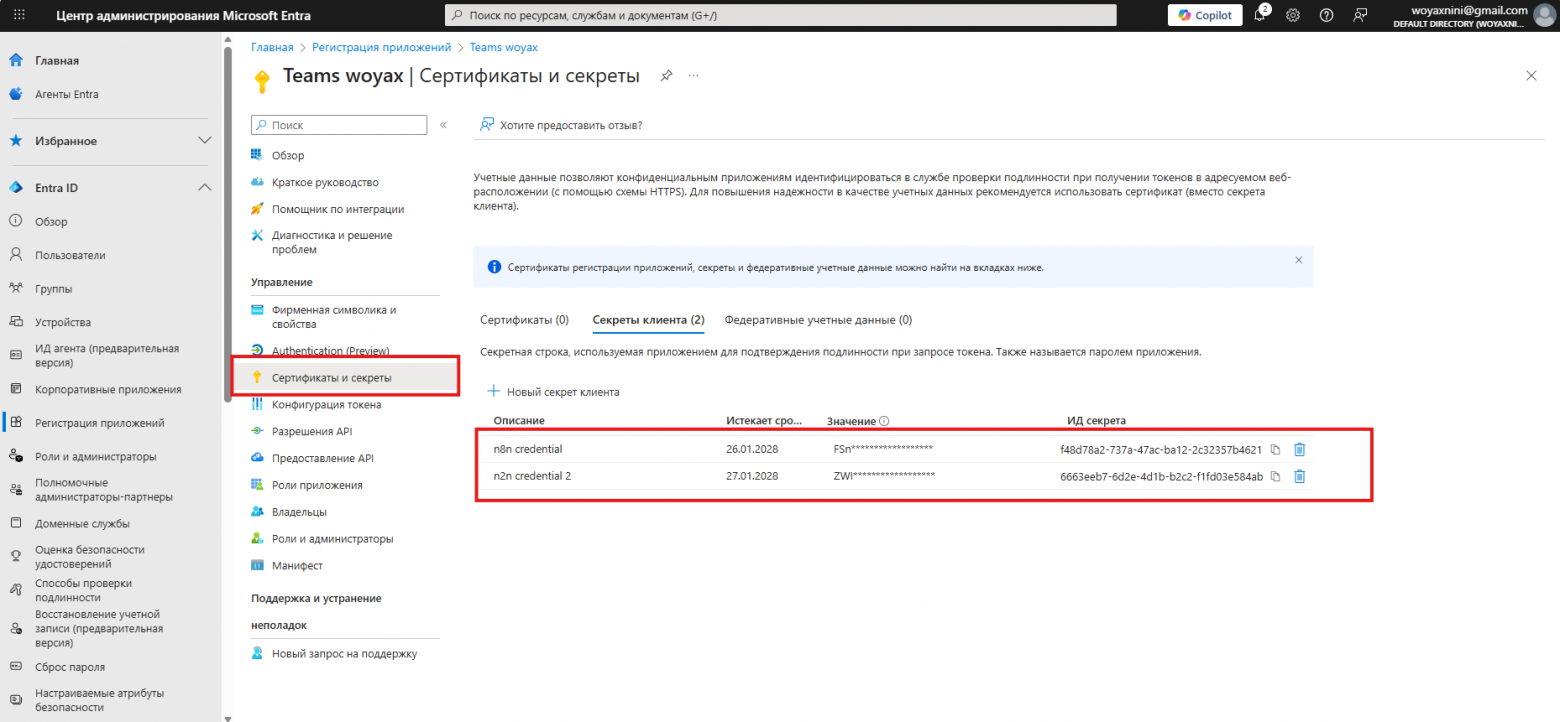Image resolution: width=1560 pixels, height=722 pixels.
Task: Dismiss the blue info banner
Action: click(1298, 260)
